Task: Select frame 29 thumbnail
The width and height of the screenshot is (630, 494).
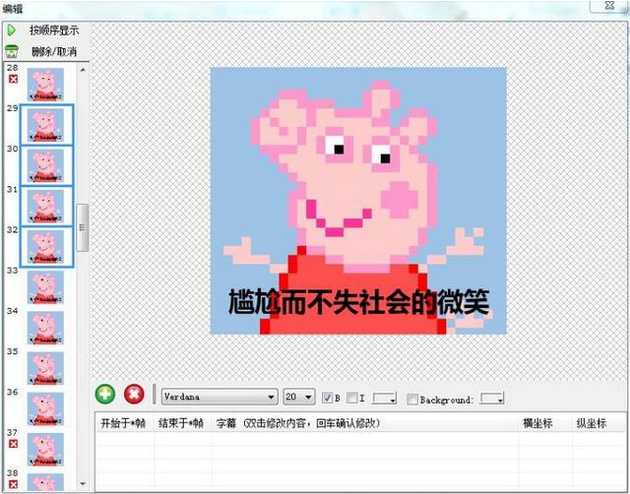Action: 45,125
